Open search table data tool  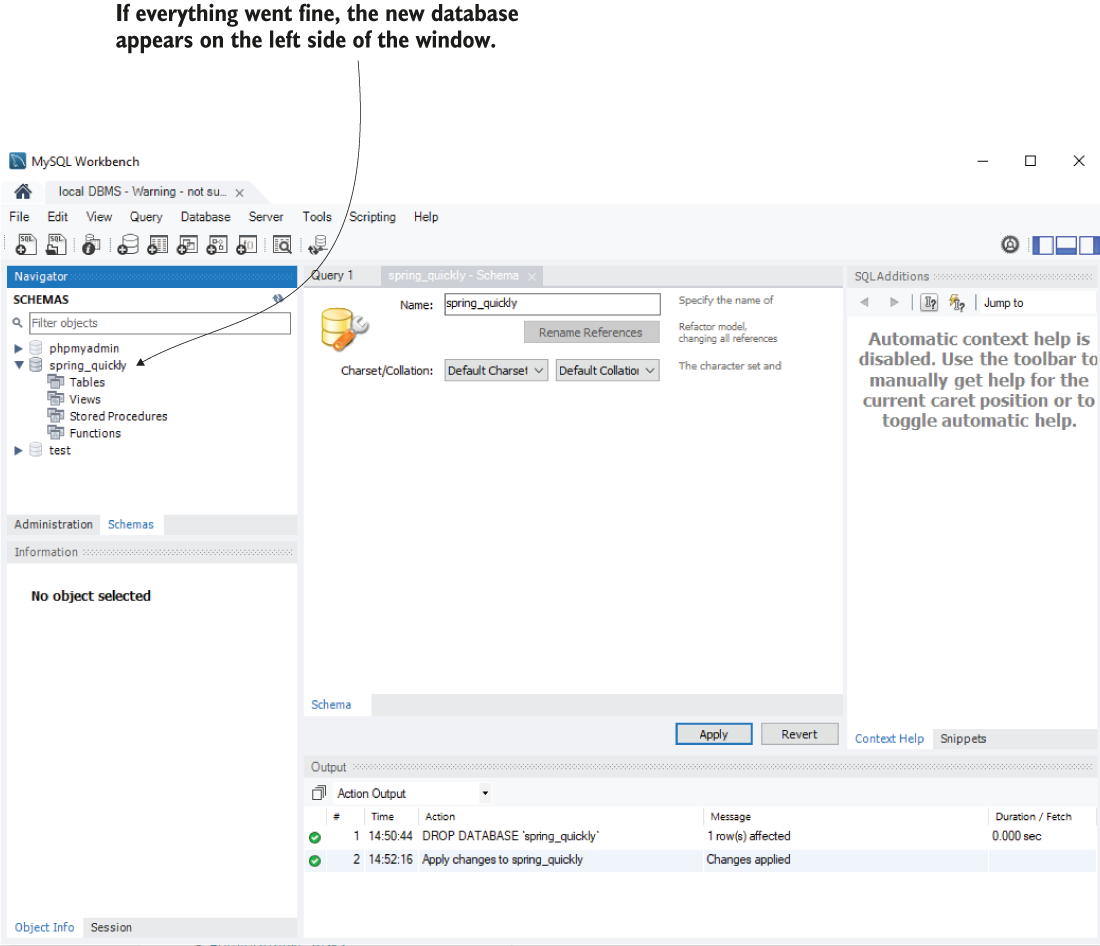(x=282, y=245)
